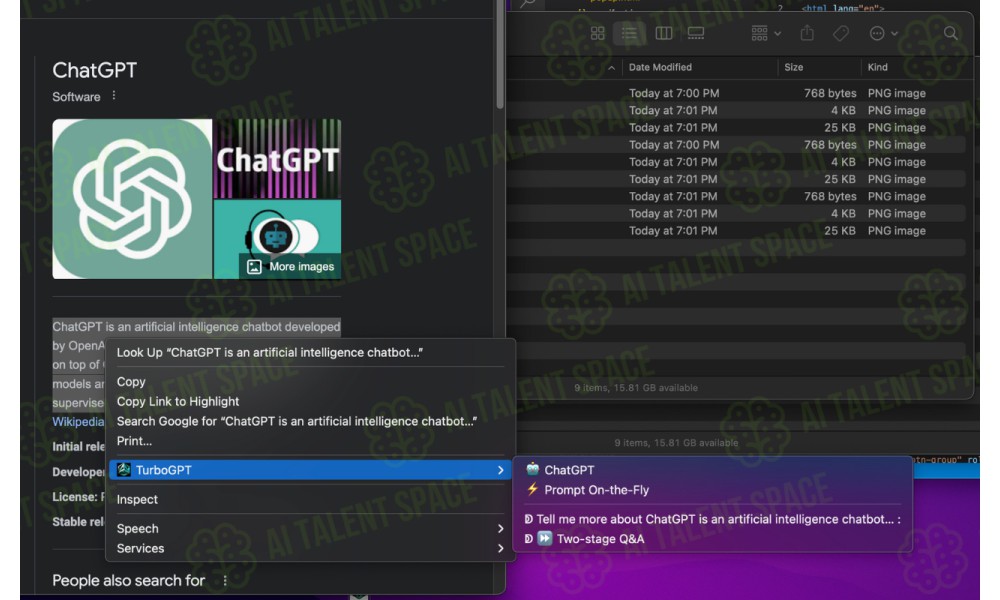Screen dimensions: 1000x600
Task: Choose "Tell me more about ChatGPT…" prompt
Action: coord(713,519)
